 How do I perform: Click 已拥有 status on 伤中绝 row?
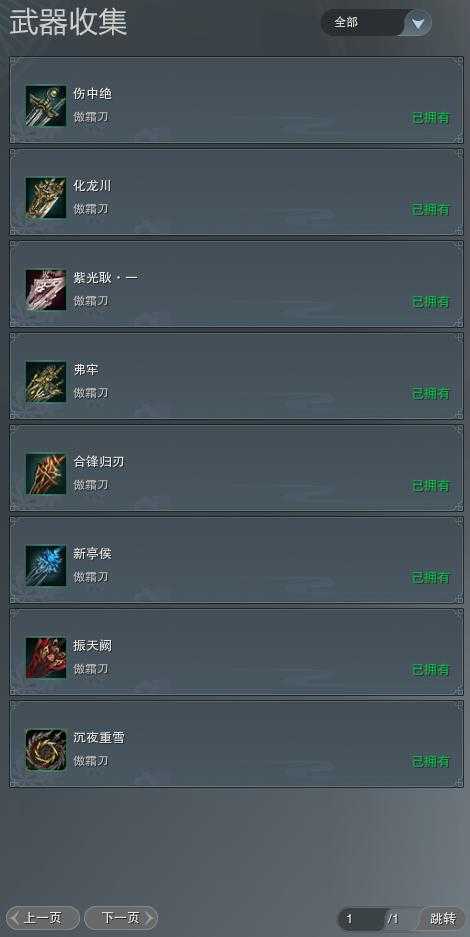[431, 118]
